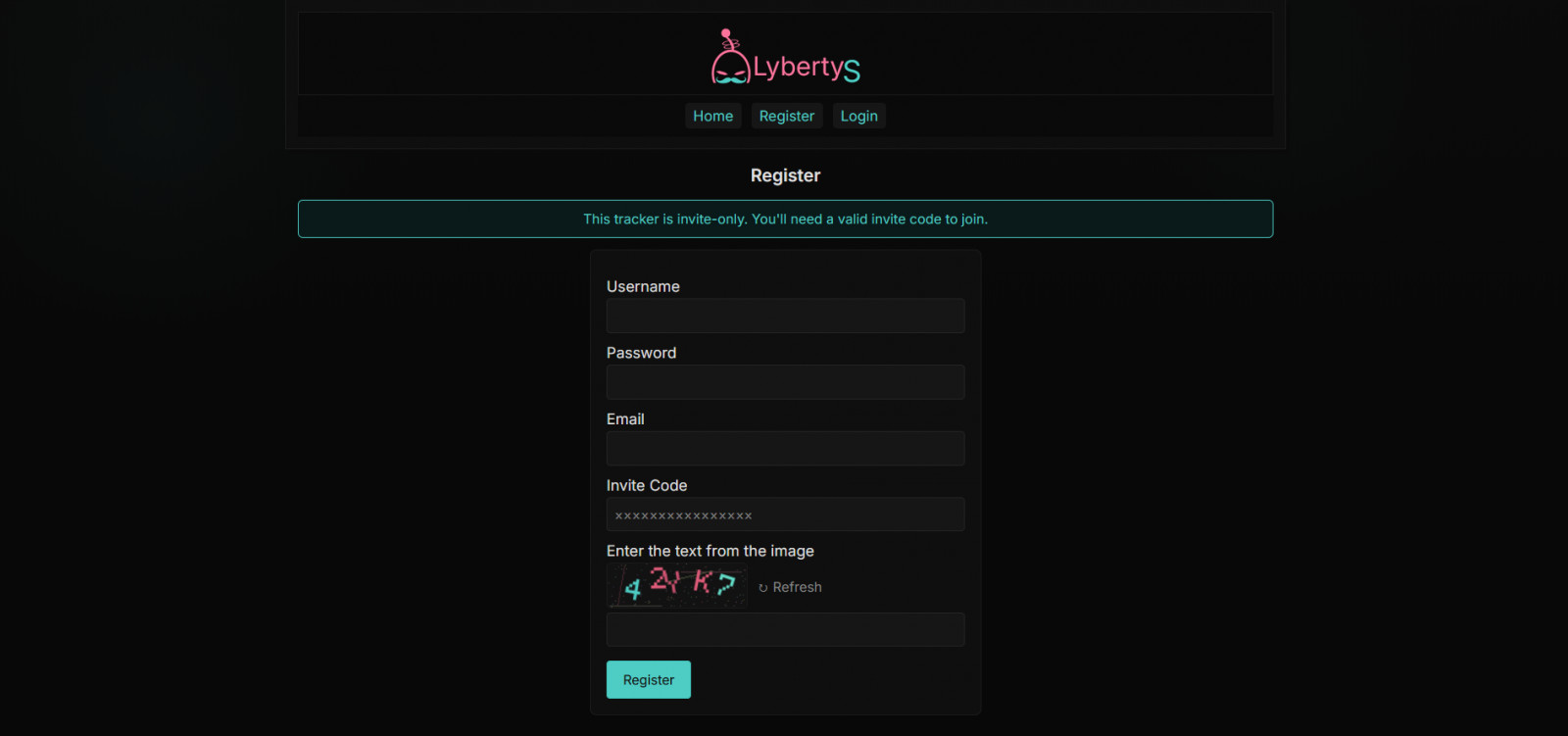Image resolution: width=1568 pixels, height=736 pixels.
Task: Click the Register page heading
Action: [x=785, y=175]
